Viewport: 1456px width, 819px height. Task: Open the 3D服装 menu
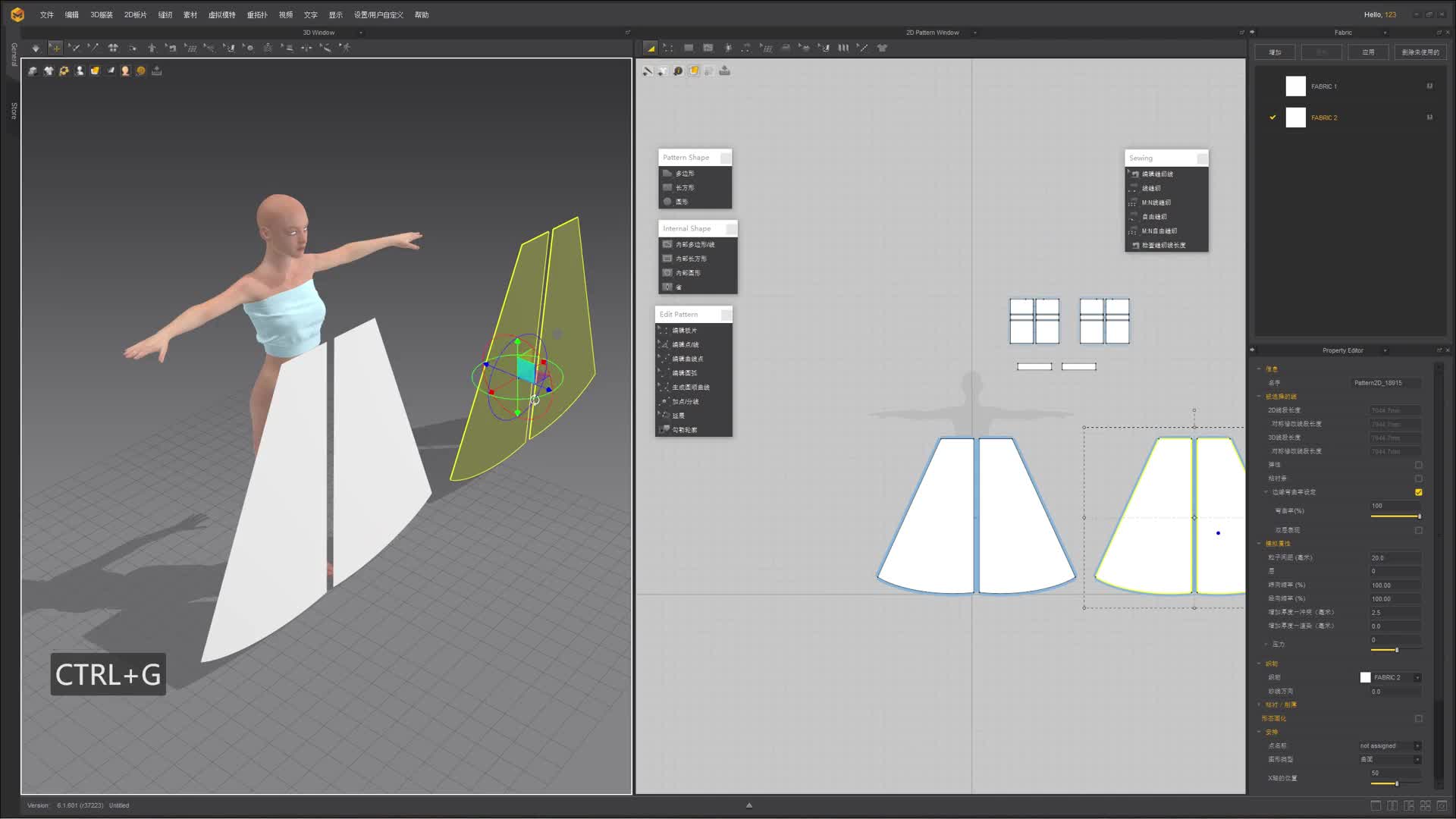101,14
